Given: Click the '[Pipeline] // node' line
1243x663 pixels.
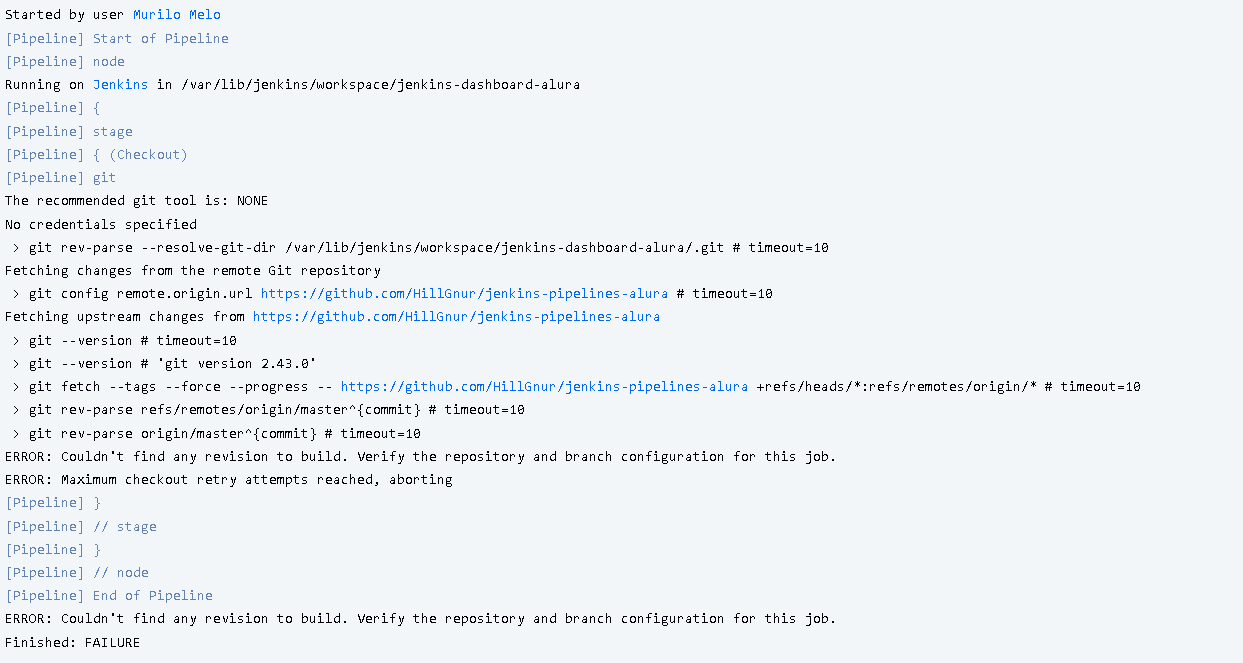Looking at the screenshot, I should [77, 573].
